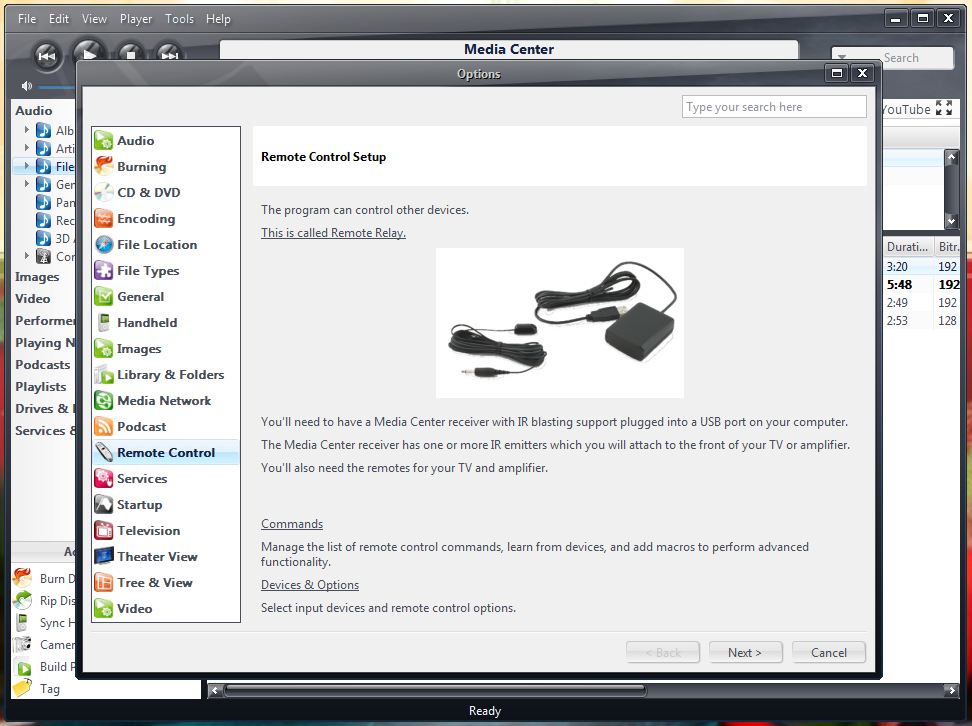
Task: Select the Playlists tree item
Action: pyautogui.click(x=41, y=386)
